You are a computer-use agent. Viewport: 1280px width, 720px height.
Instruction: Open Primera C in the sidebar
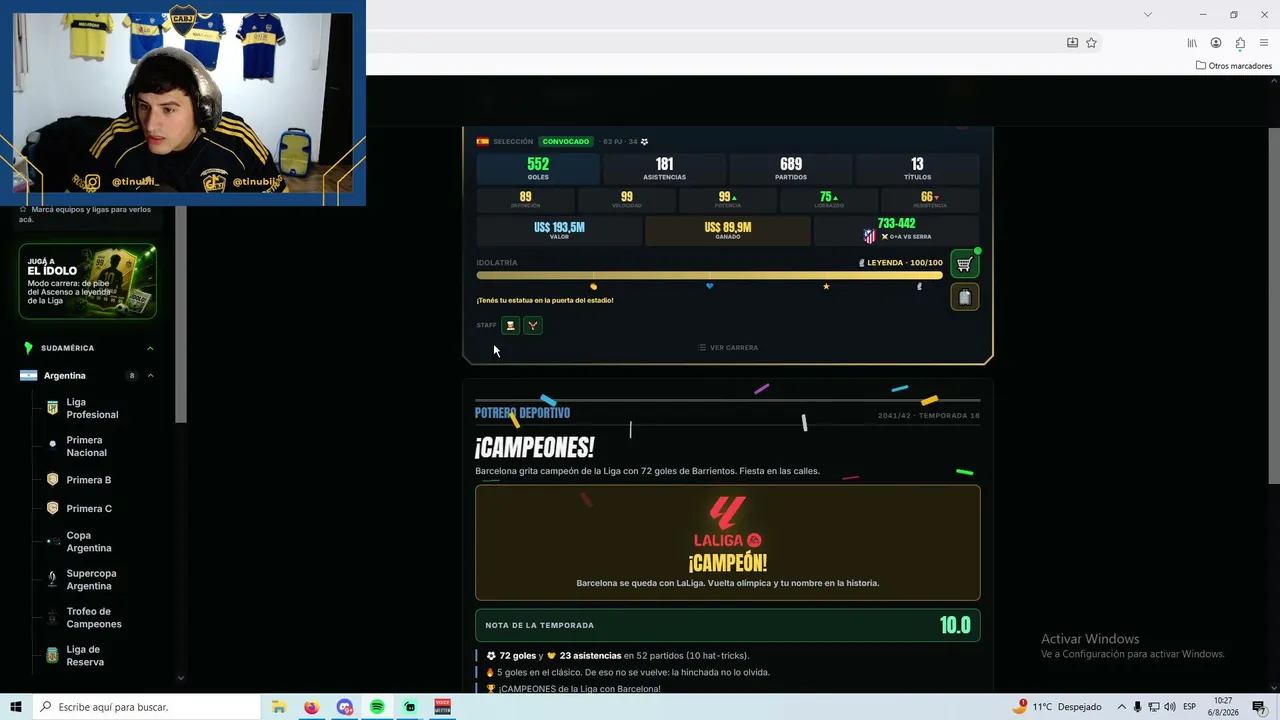(89, 508)
